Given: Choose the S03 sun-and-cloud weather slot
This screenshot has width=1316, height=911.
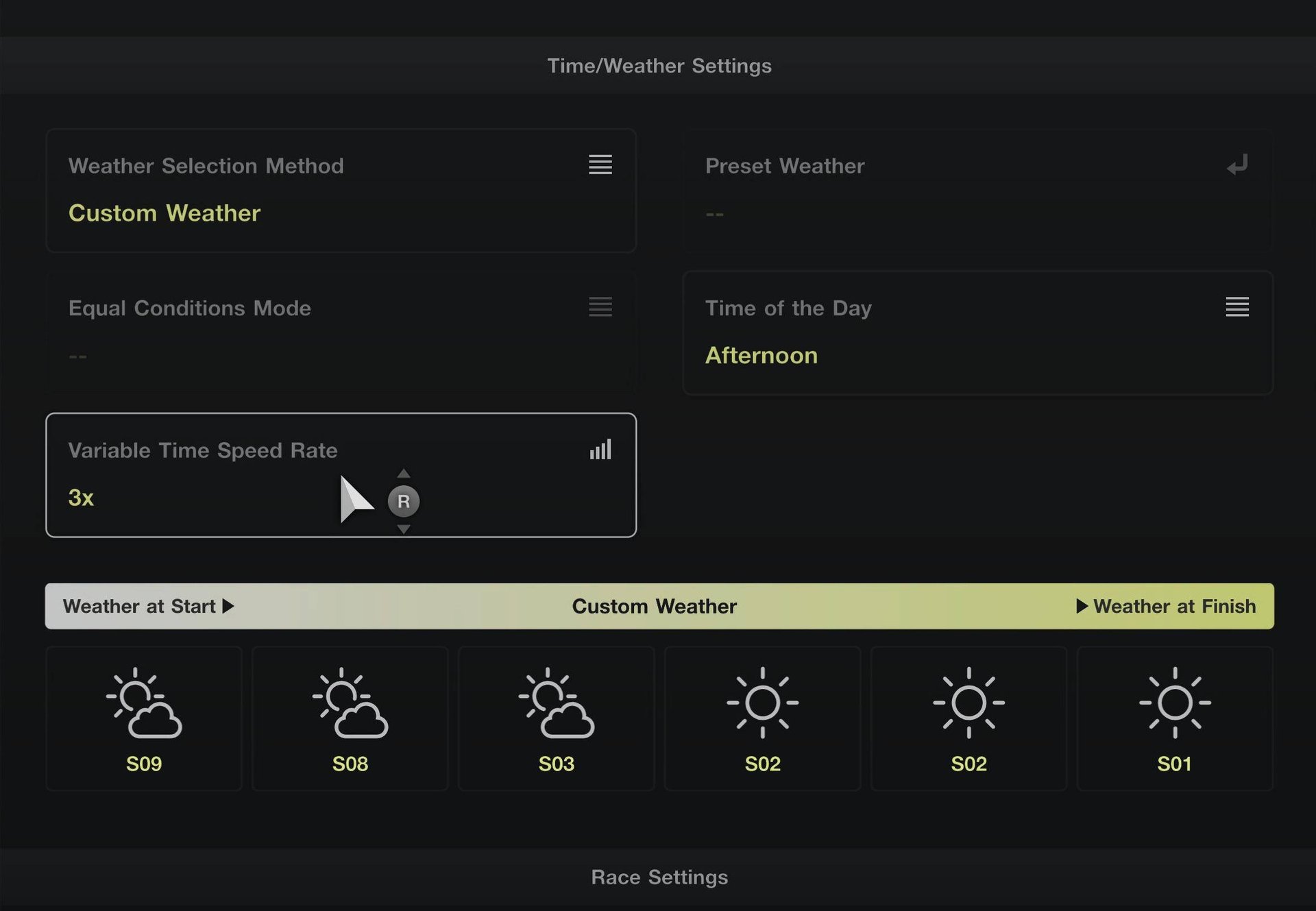Looking at the screenshot, I should coord(556,718).
